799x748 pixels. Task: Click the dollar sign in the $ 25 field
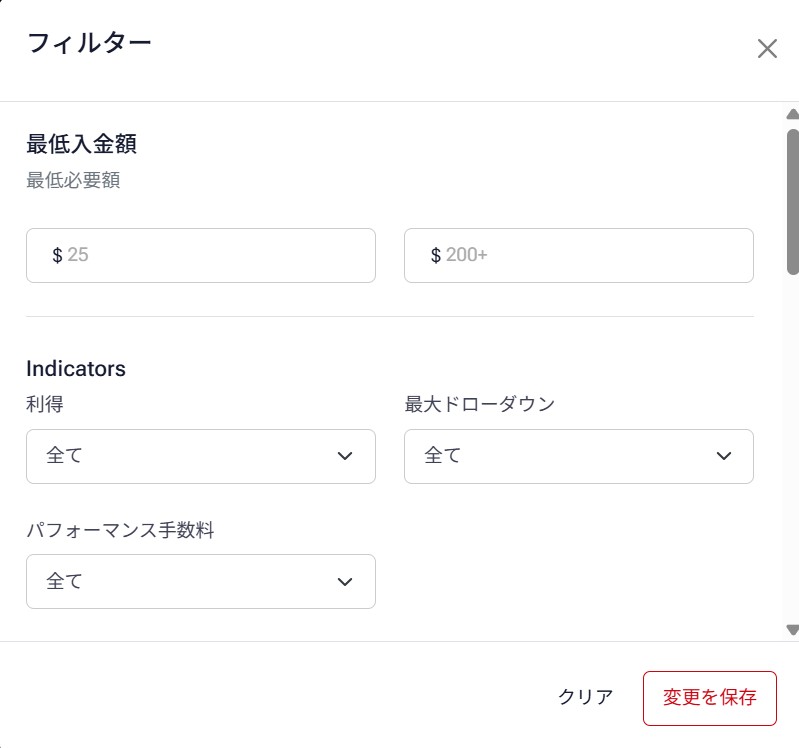pos(57,255)
